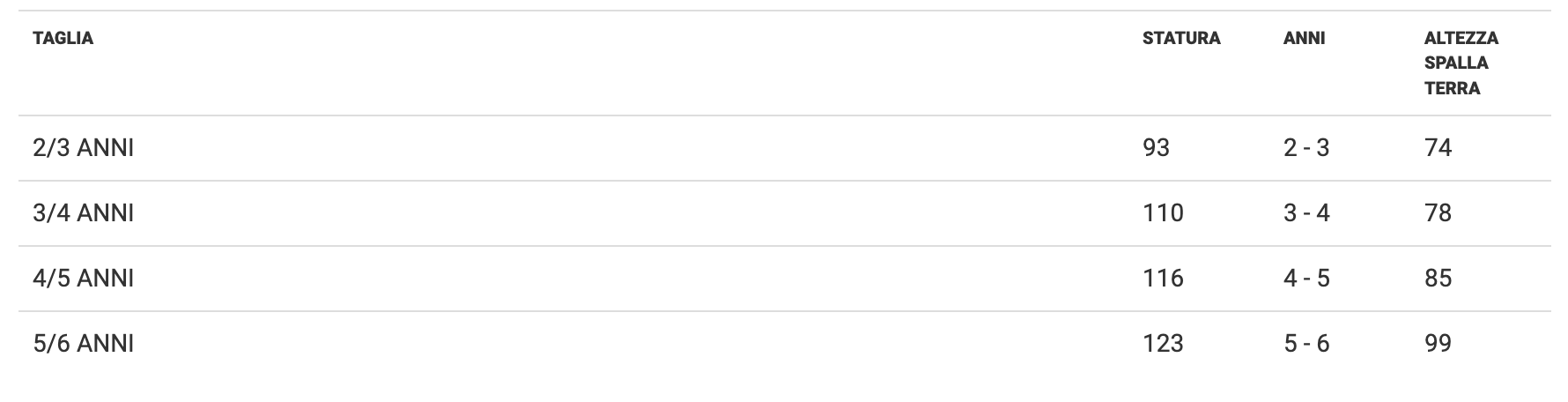Click the age range 5 - 6
The width and height of the screenshot is (1568, 402).
(x=1306, y=344)
